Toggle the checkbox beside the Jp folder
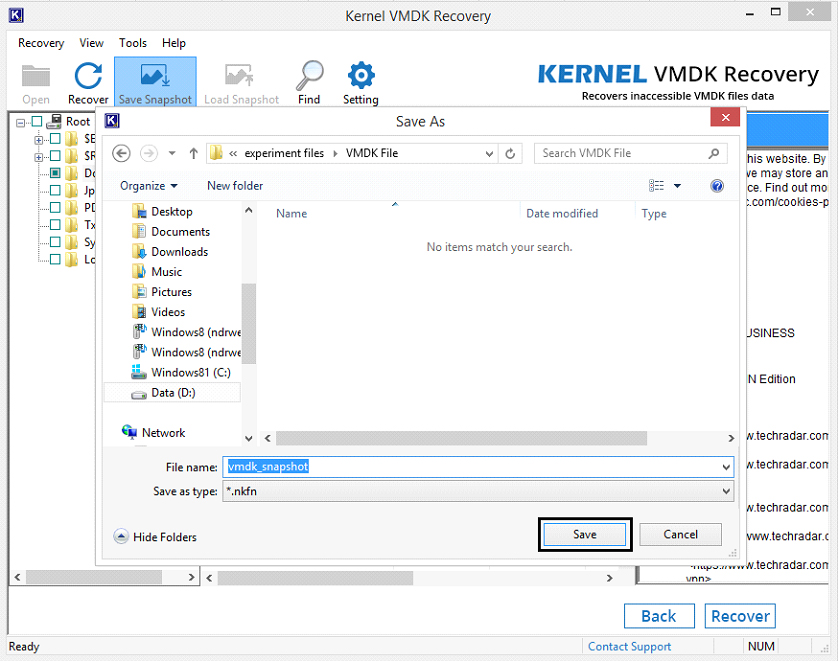The width and height of the screenshot is (838, 661). (x=55, y=190)
